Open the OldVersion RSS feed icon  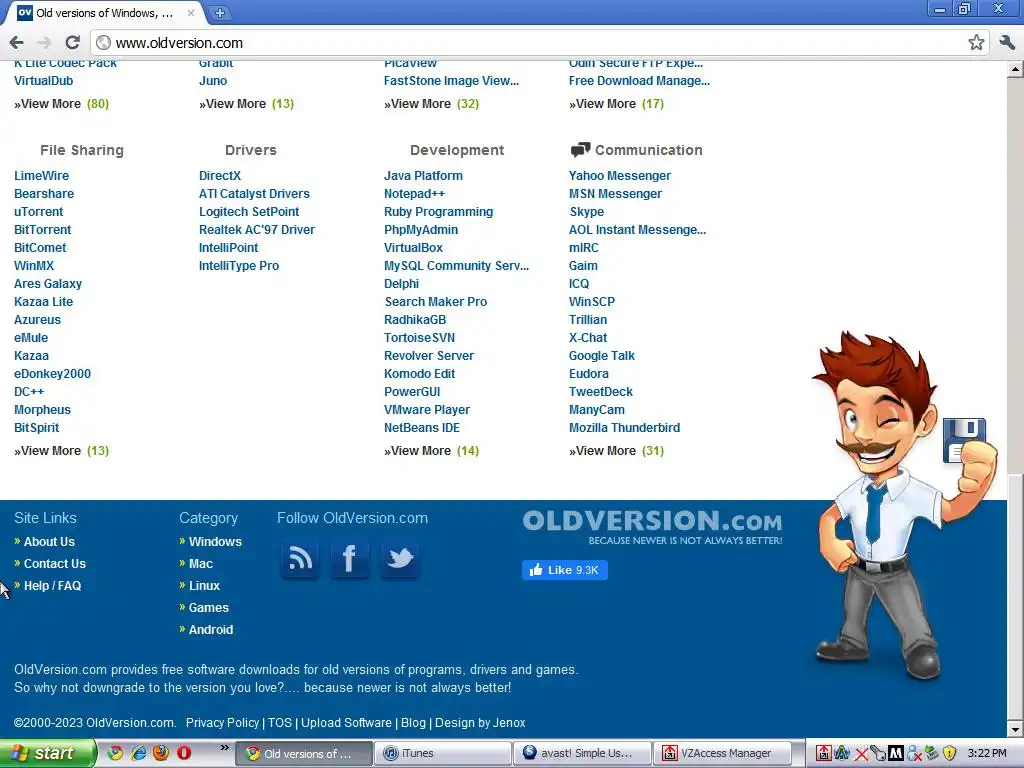(300, 559)
